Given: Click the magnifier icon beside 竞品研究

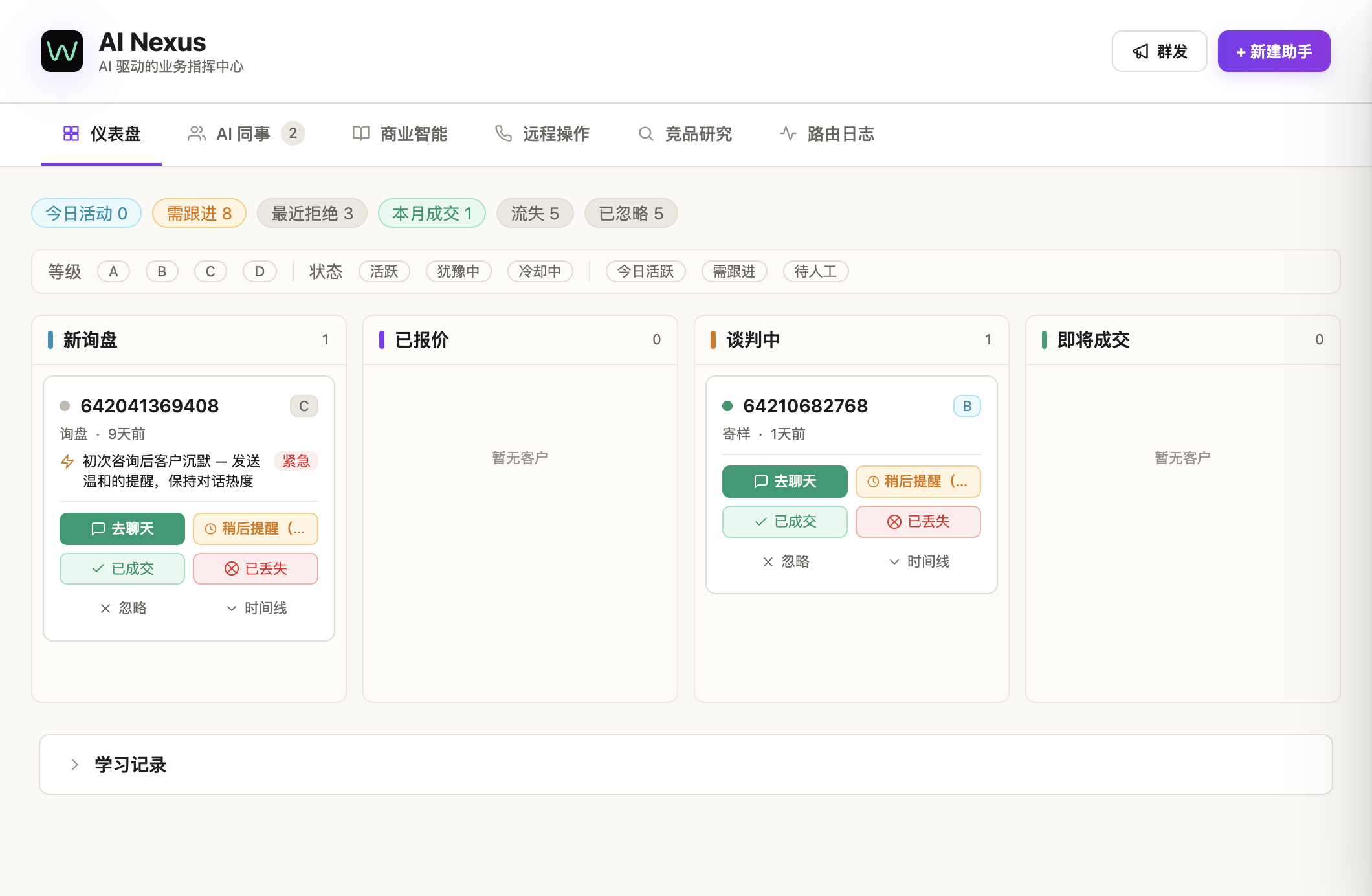Looking at the screenshot, I should click(x=646, y=133).
